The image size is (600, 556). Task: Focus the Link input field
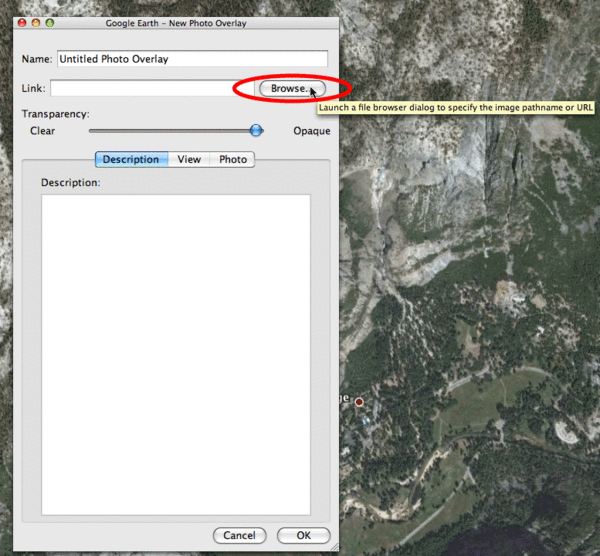(152, 88)
